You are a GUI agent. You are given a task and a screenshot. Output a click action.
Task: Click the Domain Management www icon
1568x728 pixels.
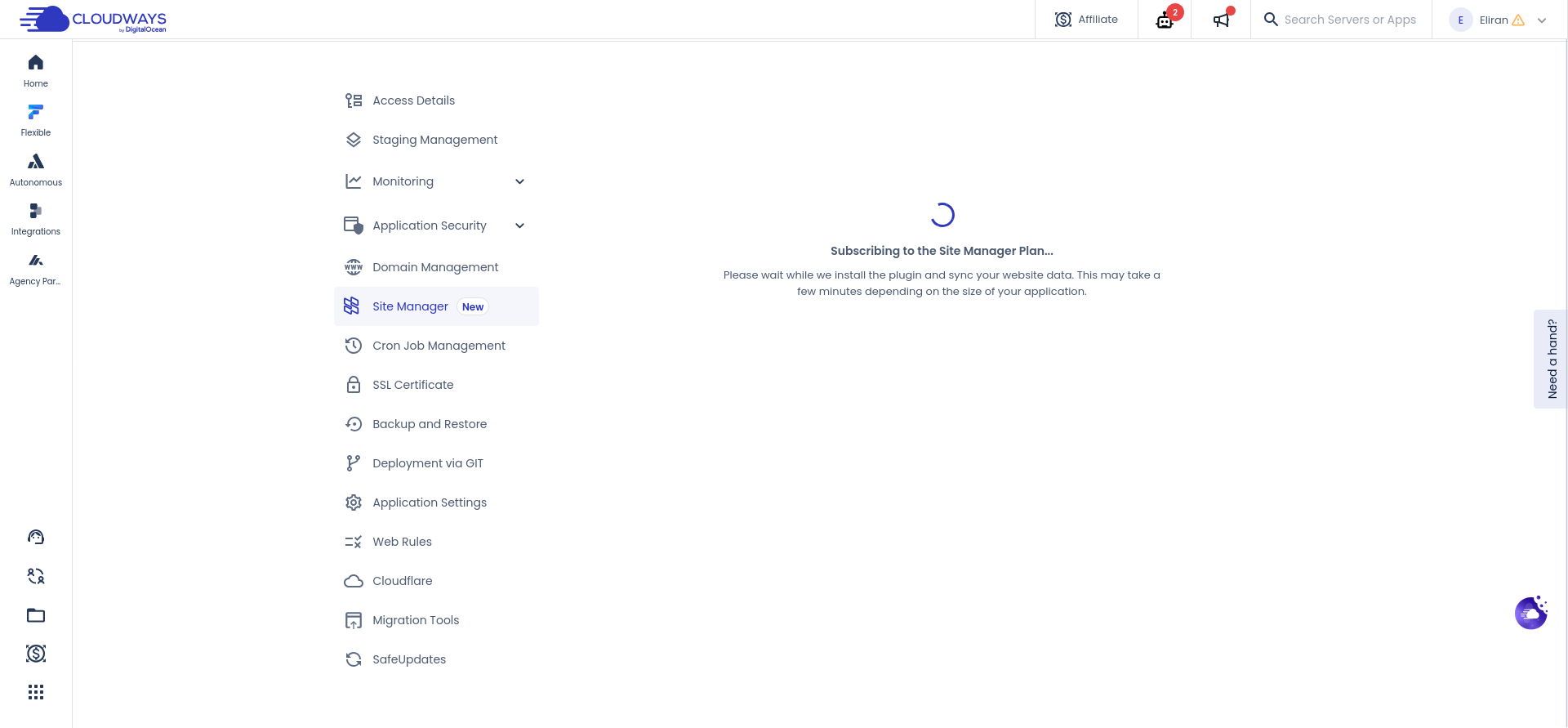click(354, 267)
